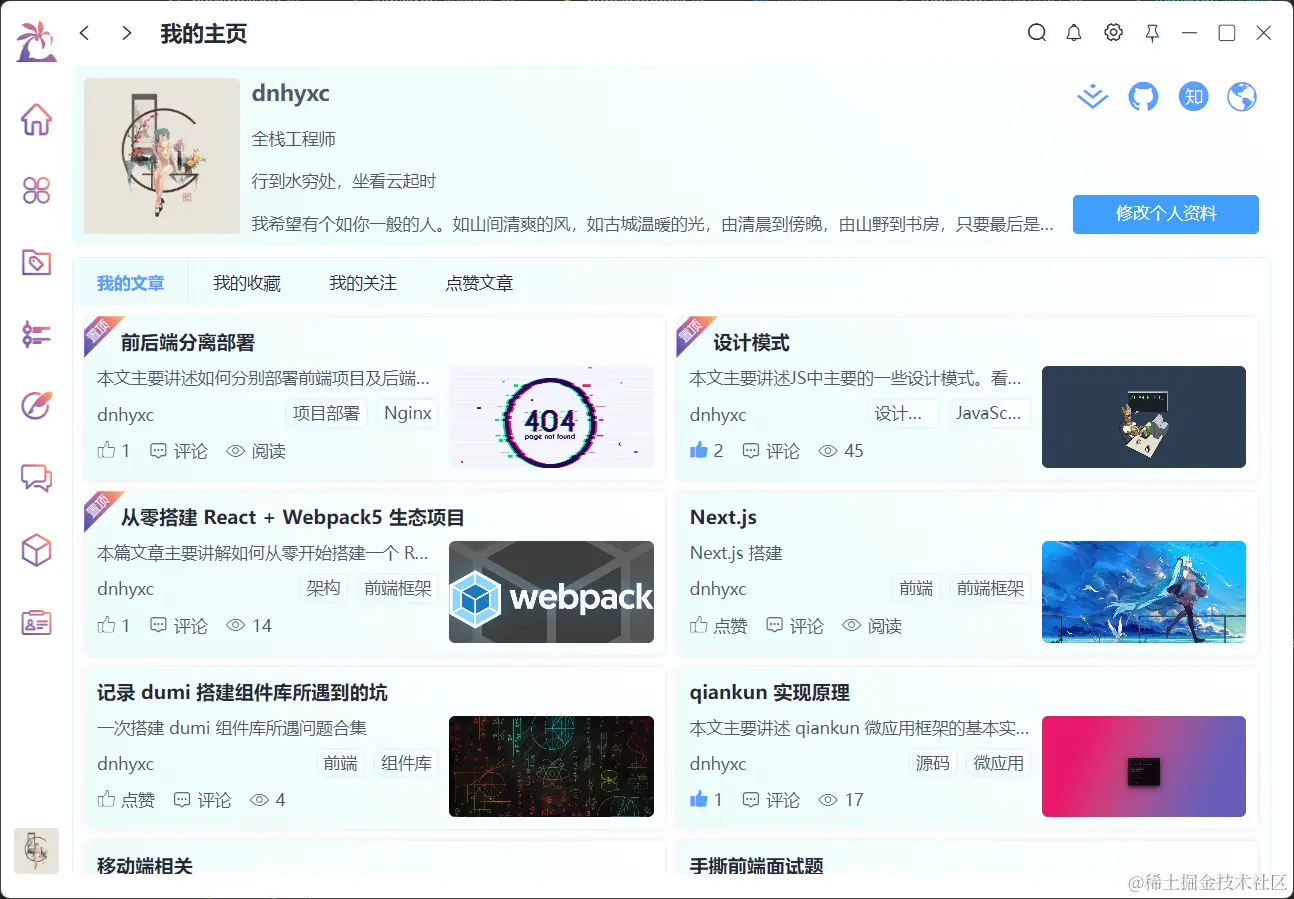Open settings gear icon

pyautogui.click(x=1113, y=33)
